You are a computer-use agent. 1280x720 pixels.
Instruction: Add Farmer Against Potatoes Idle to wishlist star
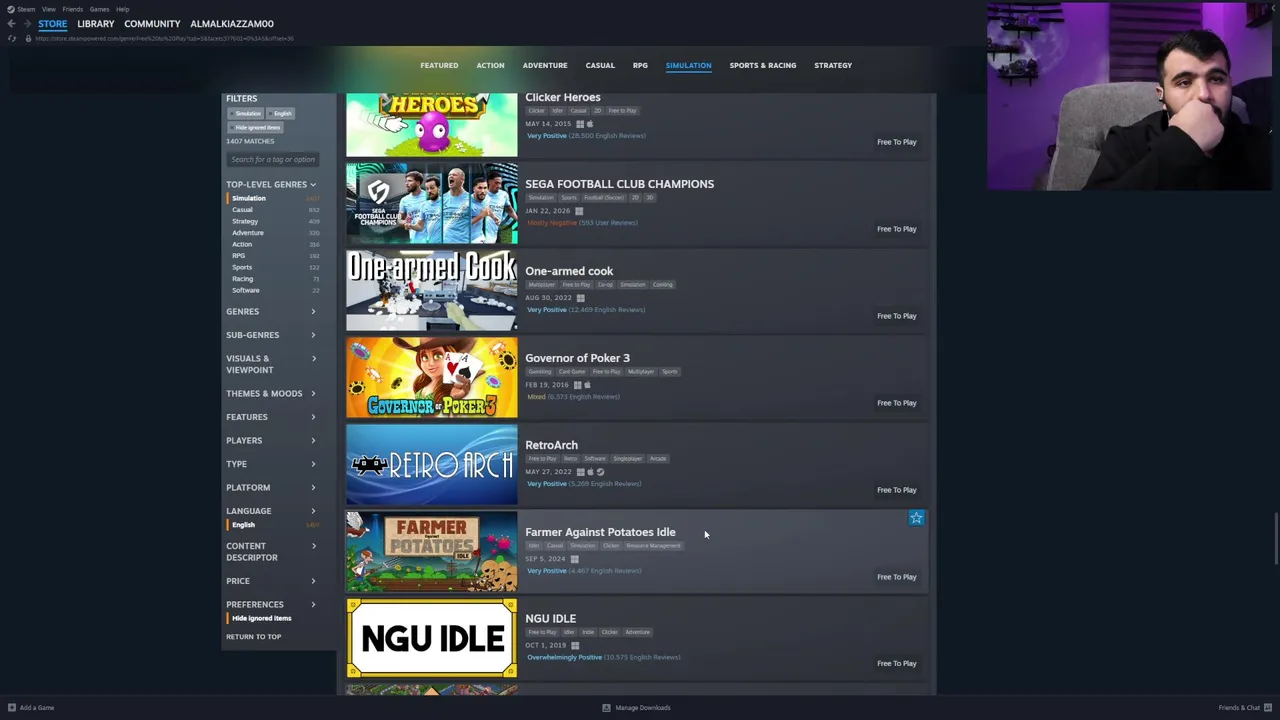pos(916,518)
